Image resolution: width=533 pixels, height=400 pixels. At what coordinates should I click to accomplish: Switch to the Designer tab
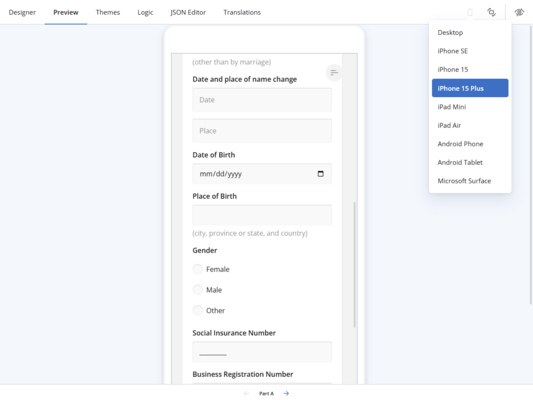click(22, 12)
